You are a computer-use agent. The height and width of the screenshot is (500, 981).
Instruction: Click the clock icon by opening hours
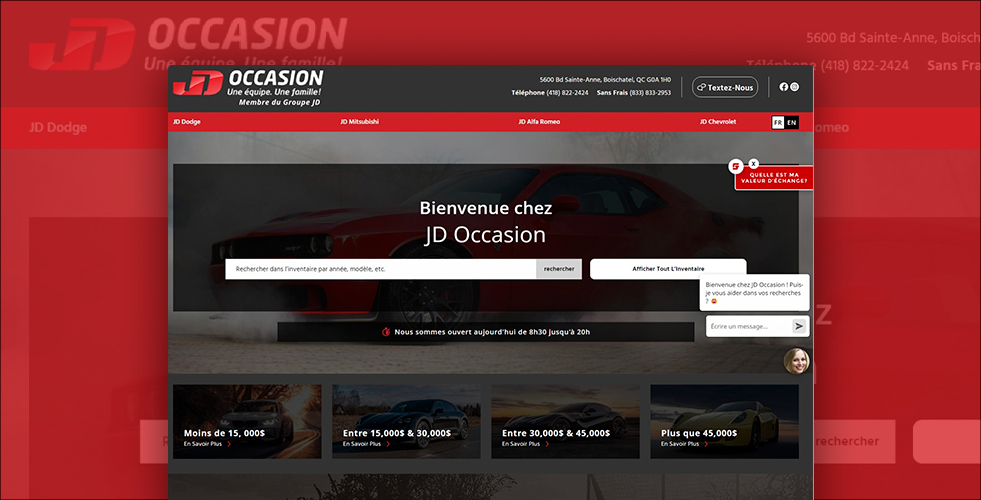[x=386, y=332]
